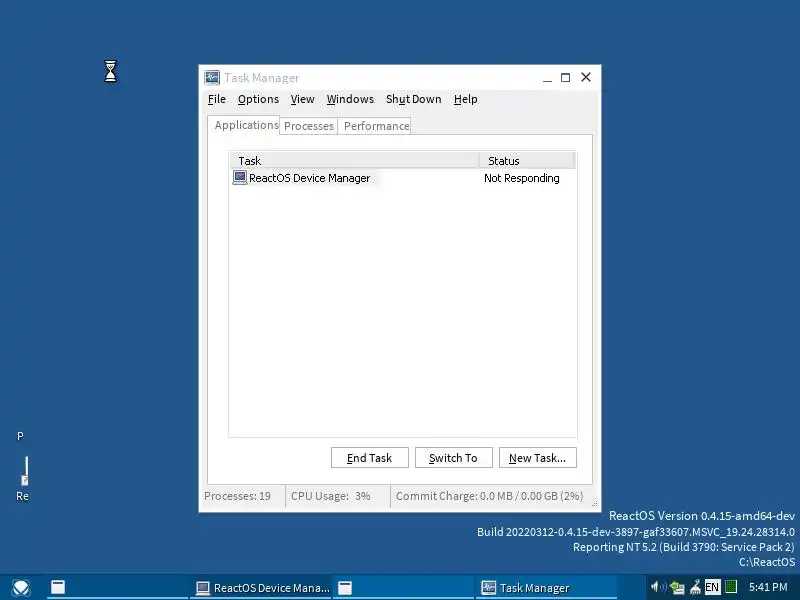Click the End Task button
800x600 pixels.
pos(369,458)
